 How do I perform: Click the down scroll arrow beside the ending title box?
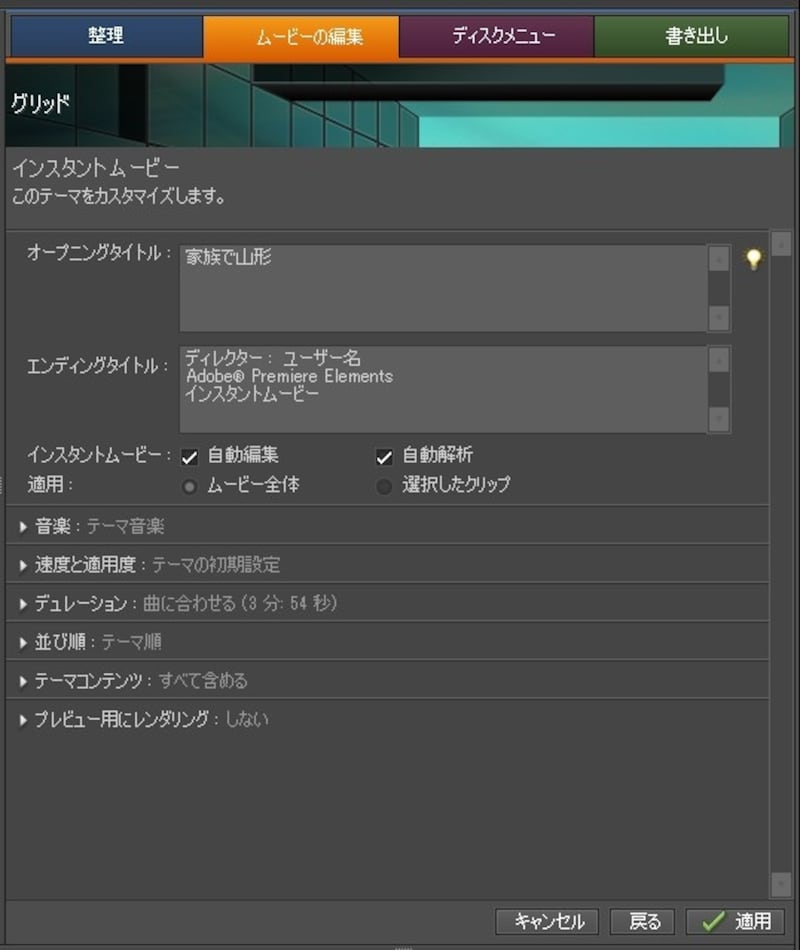(718, 420)
